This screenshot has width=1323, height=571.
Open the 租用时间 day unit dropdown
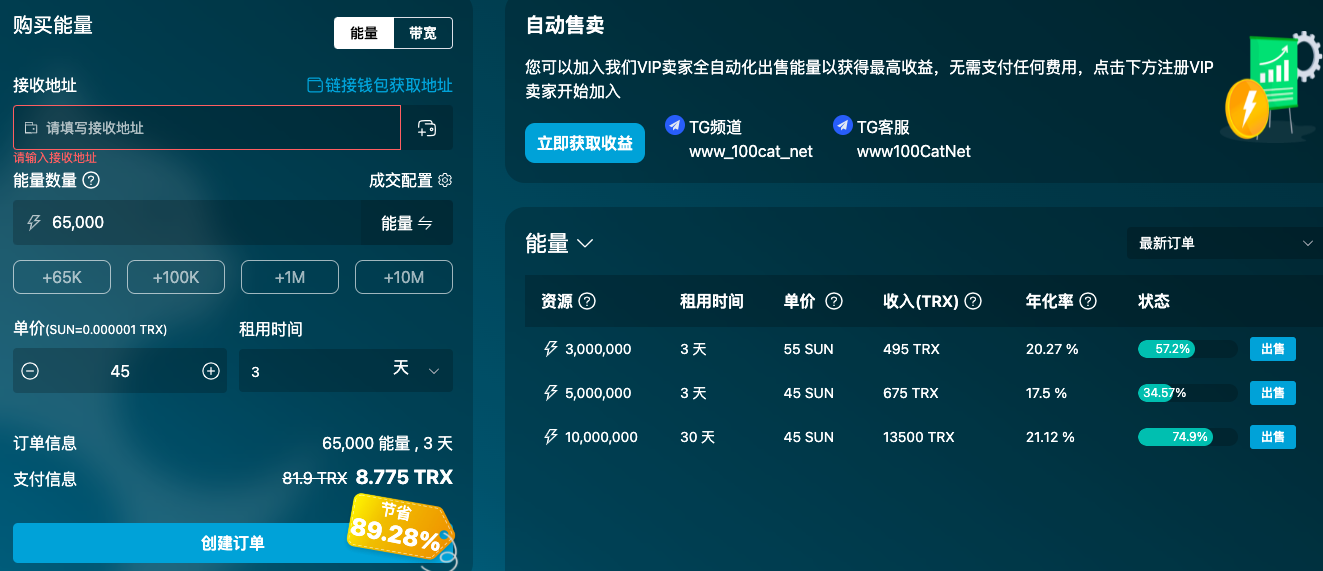click(415, 370)
